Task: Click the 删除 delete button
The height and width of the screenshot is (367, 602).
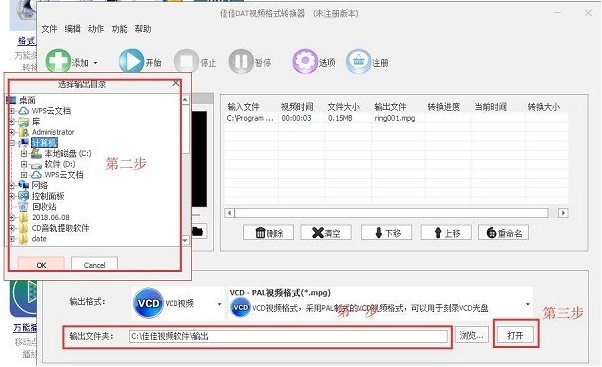Action: tap(268, 233)
